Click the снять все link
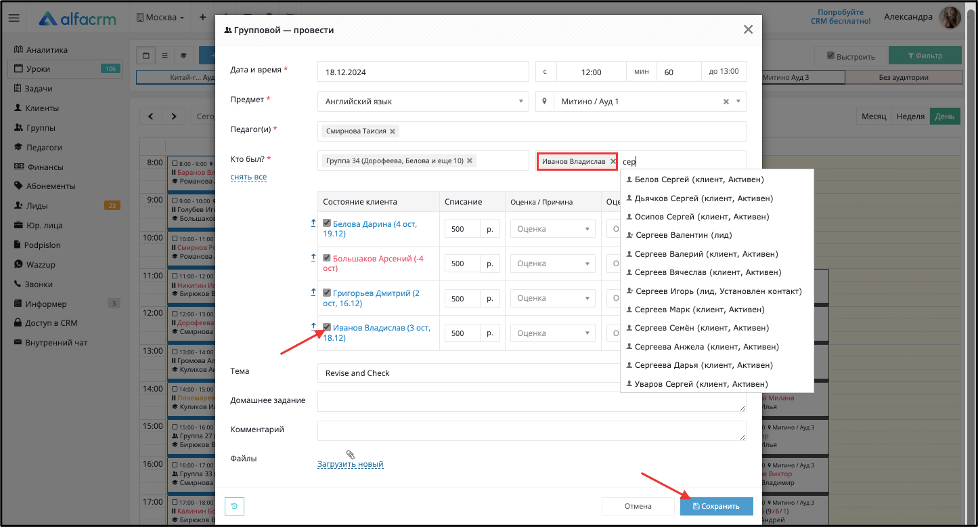Screen dimensions: 979x529 [248, 177]
